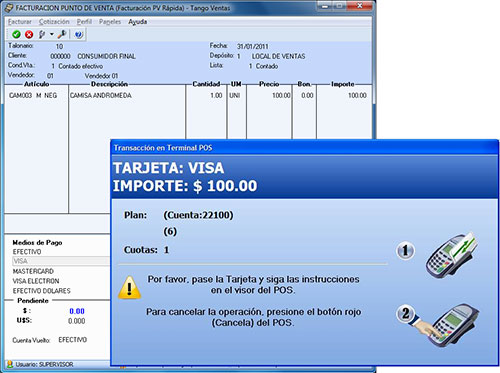Click CONSUMIDOR FINAL client name
This screenshot has height=373, width=500.
point(106,56)
